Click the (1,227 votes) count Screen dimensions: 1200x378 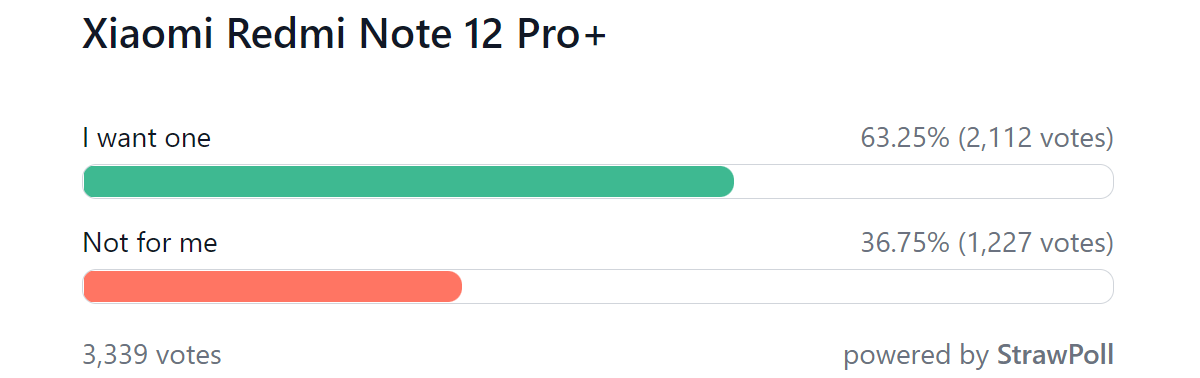[x=1036, y=243]
